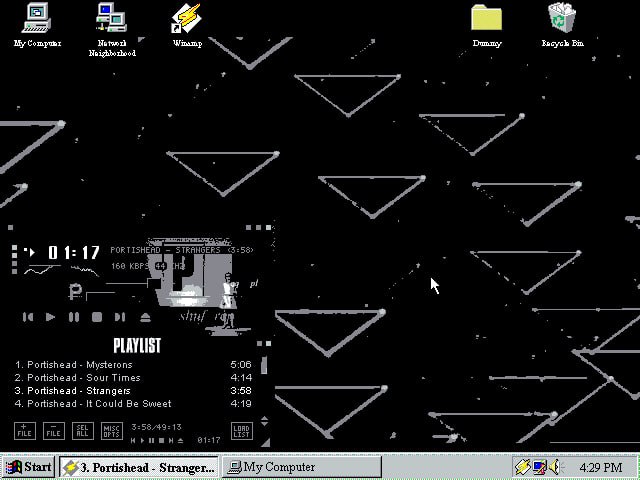Skip to the next track in Winamp
This screenshot has height=480, width=640.
tap(120, 317)
